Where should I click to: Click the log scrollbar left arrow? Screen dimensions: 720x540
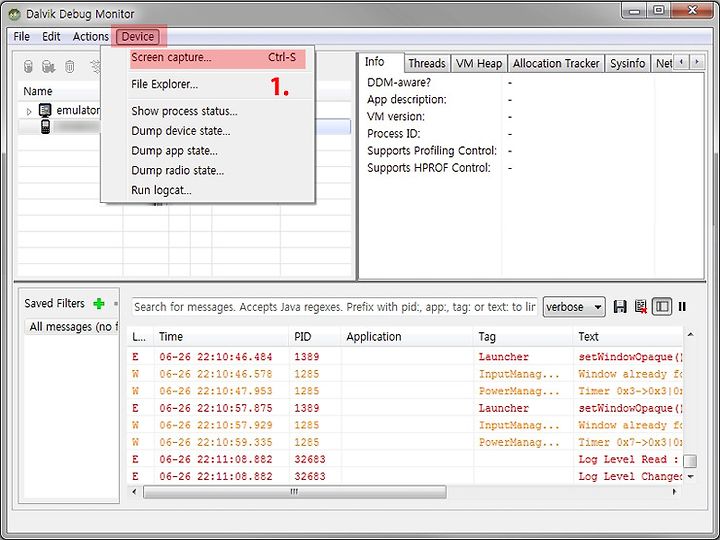[135, 492]
